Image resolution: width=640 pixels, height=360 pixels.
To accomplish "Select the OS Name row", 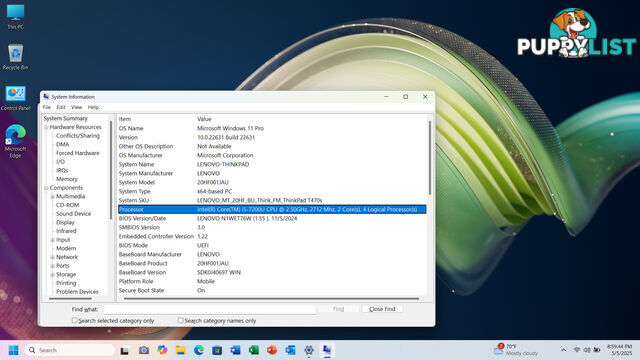I will pyautogui.click(x=272, y=128).
